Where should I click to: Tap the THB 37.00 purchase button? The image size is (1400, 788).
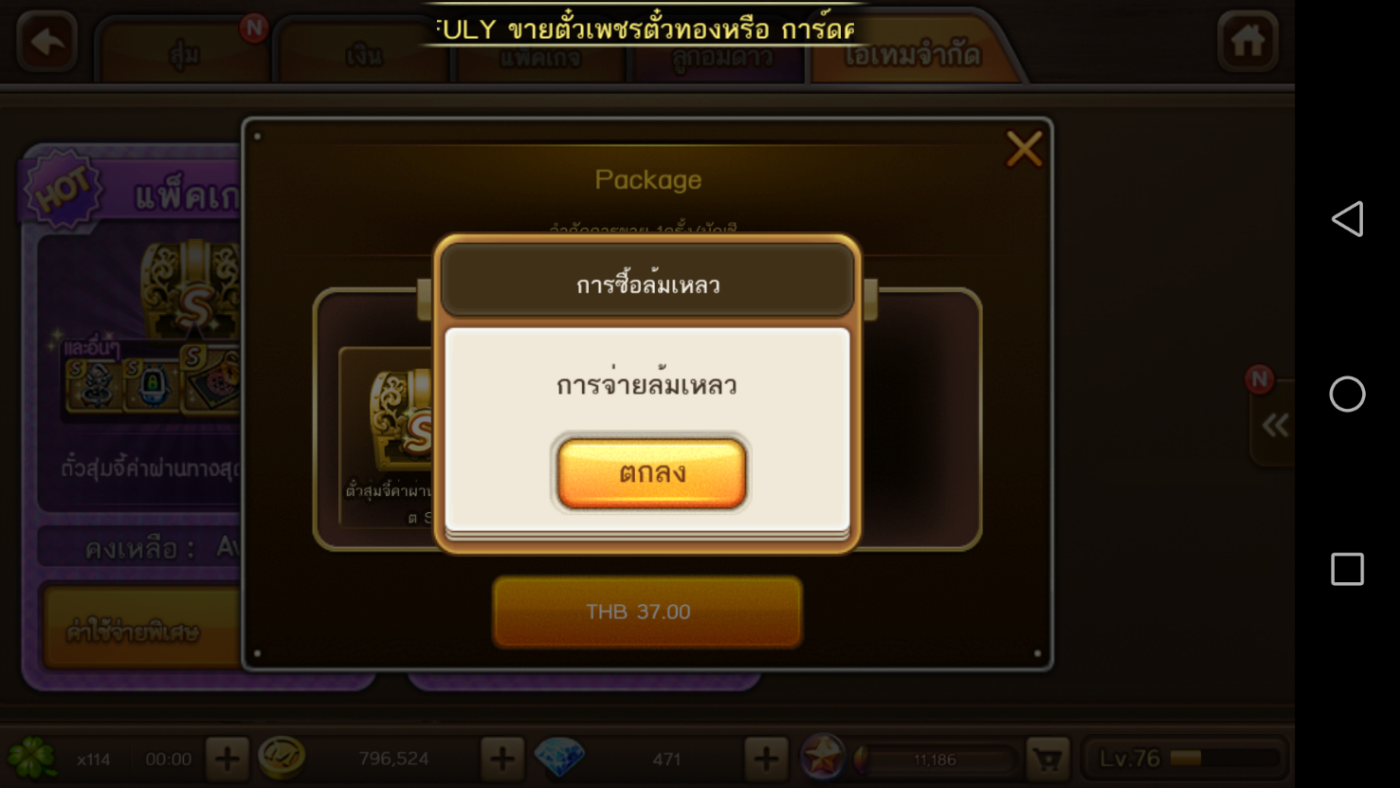pos(647,611)
